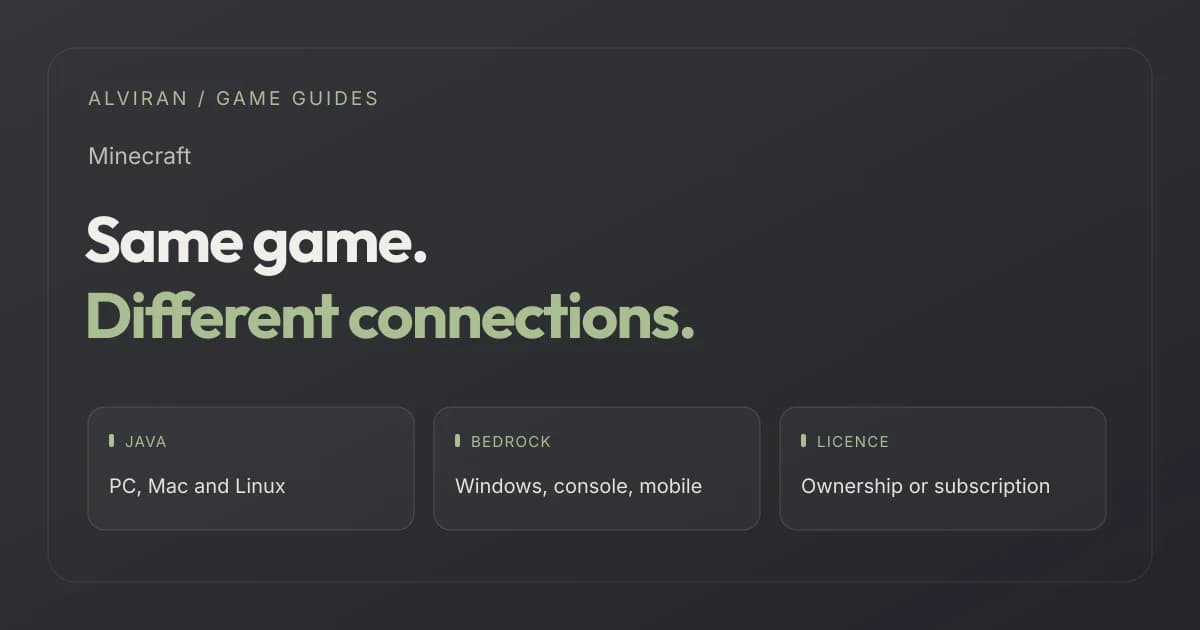The height and width of the screenshot is (630, 1200).
Task: Click the "ALVIRAN / GAME GUIDES" breadcrumb text
Action: (233, 99)
